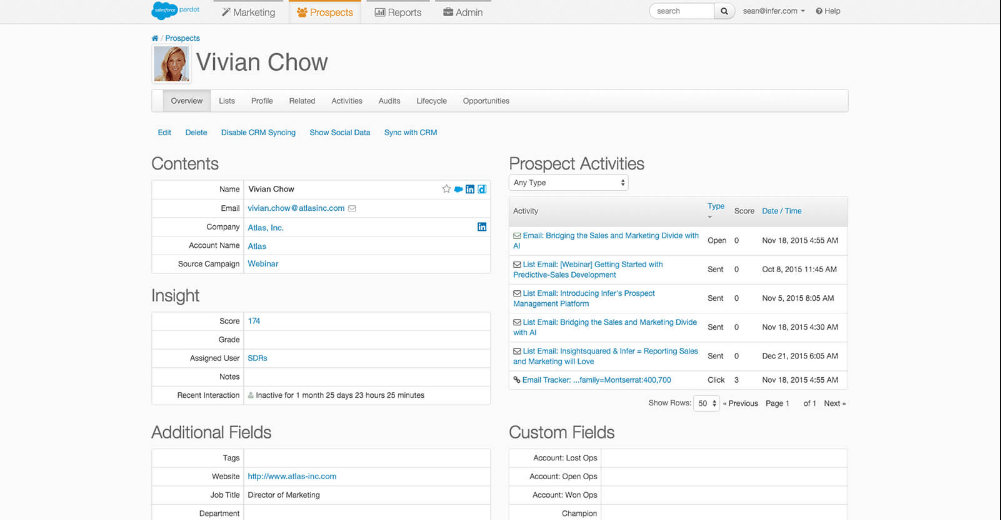The width and height of the screenshot is (1001, 520).
Task: Click the score value 174
Action: pos(254,322)
